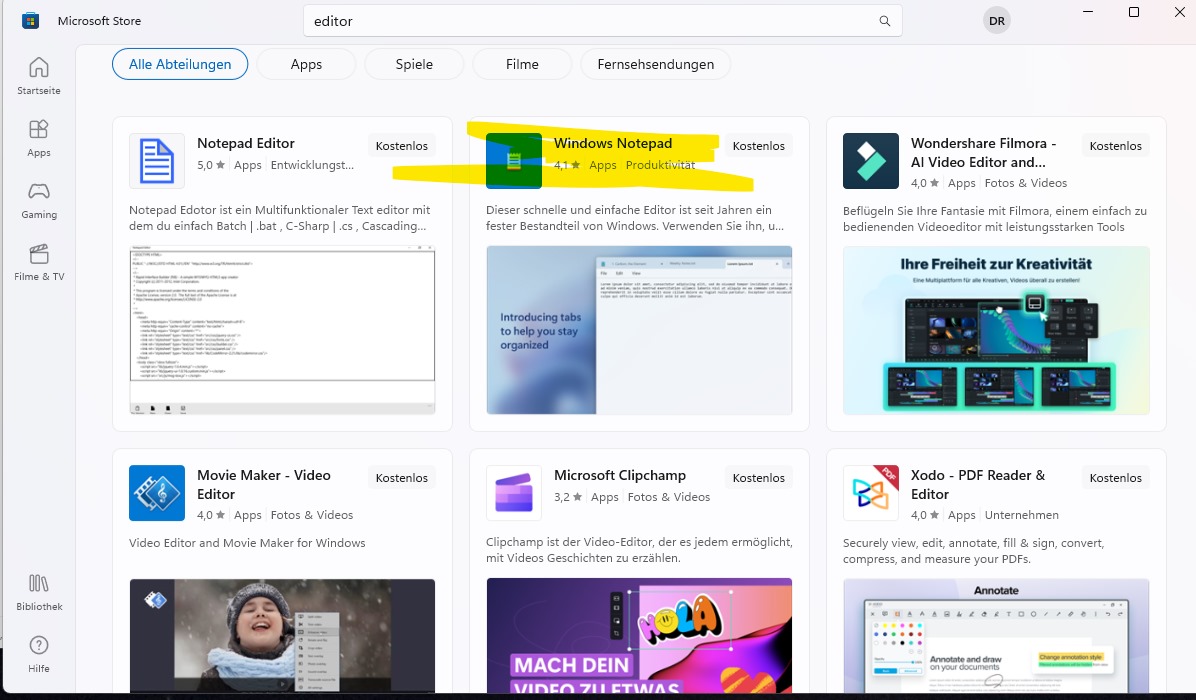
Task: Open the DR user profile avatar
Action: pyautogui.click(x=996, y=21)
